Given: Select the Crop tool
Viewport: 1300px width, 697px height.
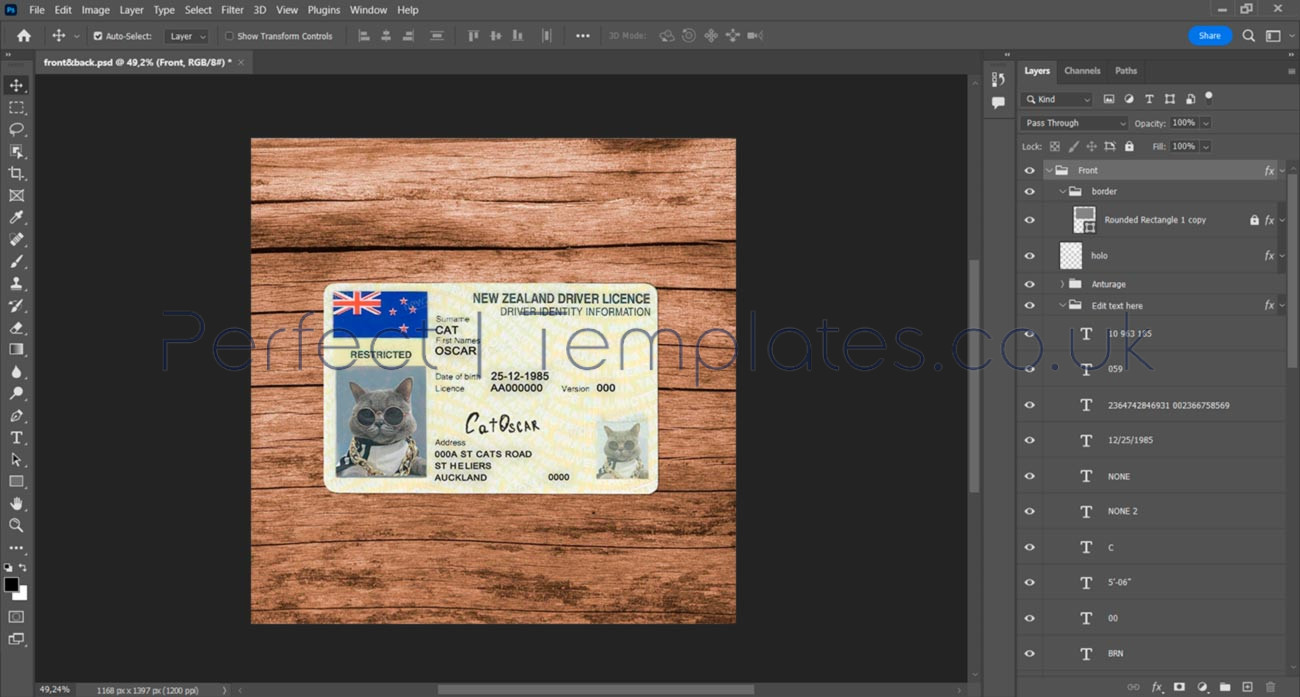Looking at the screenshot, I should (16, 173).
